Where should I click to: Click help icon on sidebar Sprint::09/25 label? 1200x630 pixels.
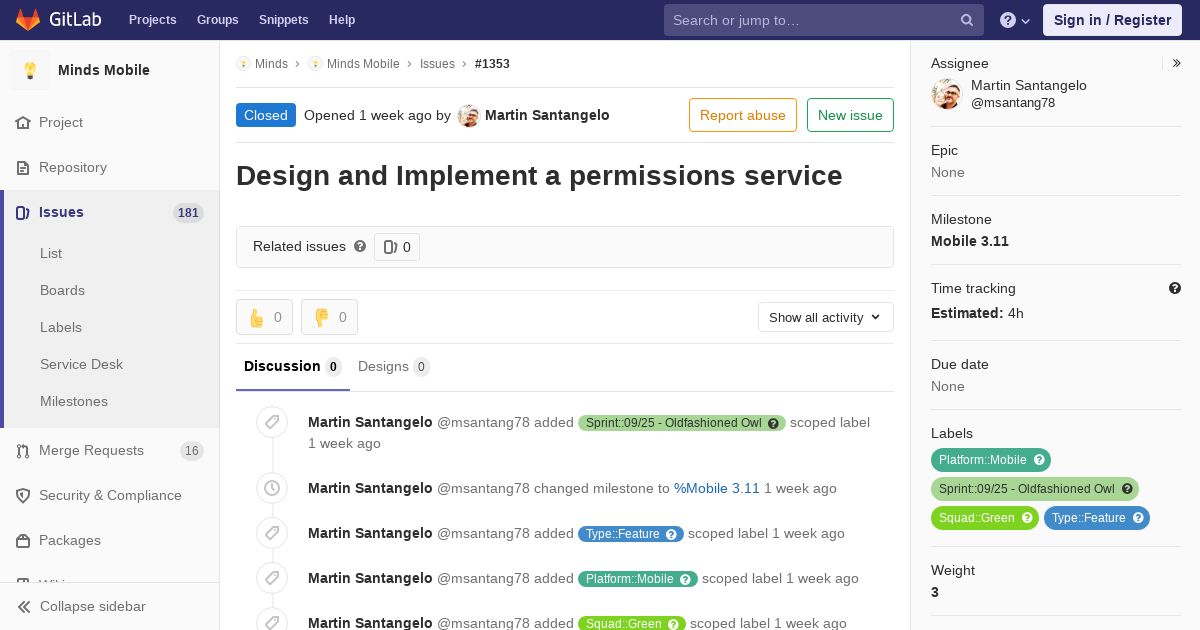pyautogui.click(x=1127, y=489)
